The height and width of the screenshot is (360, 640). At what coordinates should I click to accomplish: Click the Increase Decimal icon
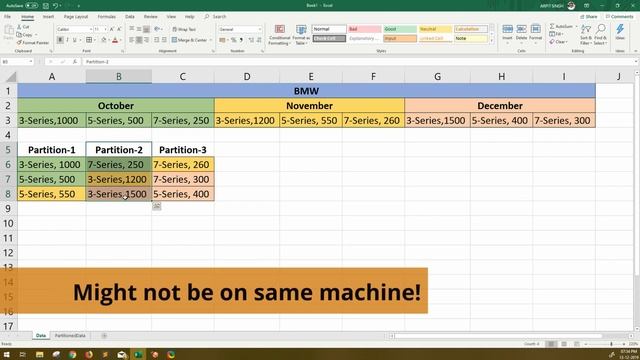251,40
